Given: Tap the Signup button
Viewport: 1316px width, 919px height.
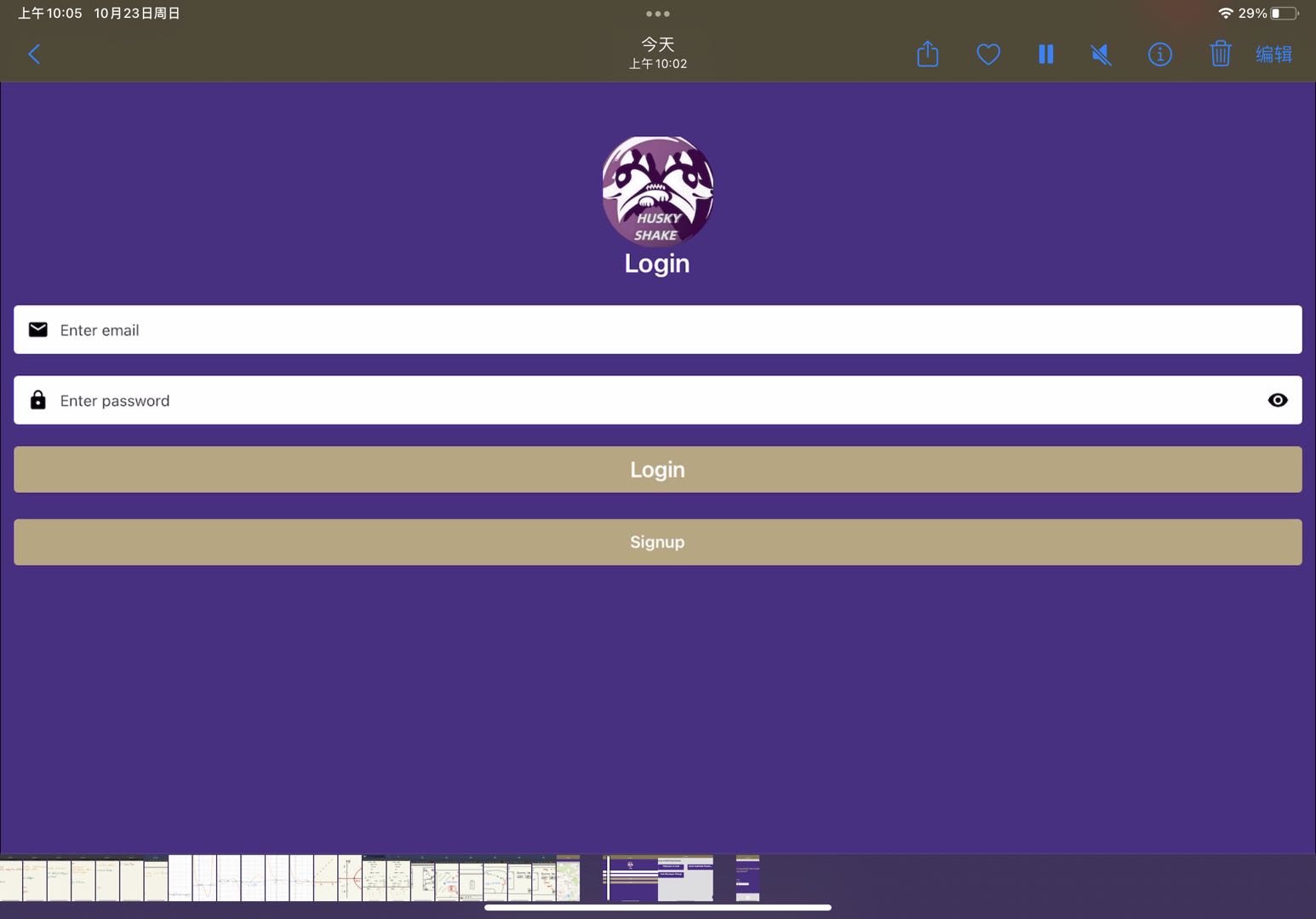Looking at the screenshot, I should click(657, 542).
